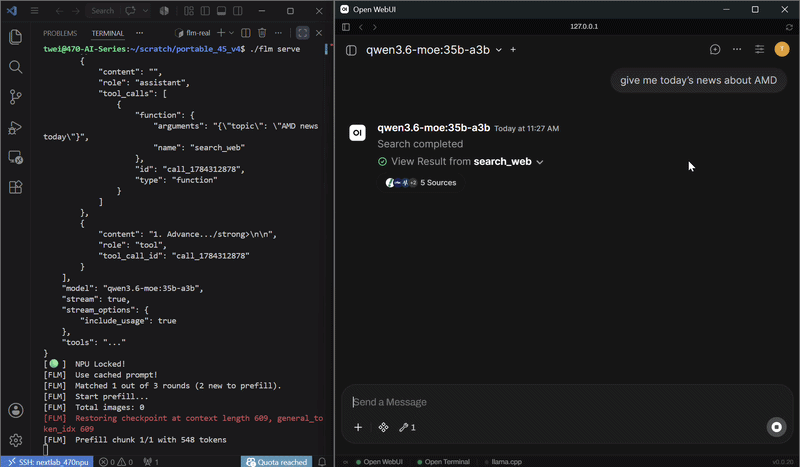Viewport: 800px width, 467px height.
Task: Click the Search completed status text
Action: 420,144
